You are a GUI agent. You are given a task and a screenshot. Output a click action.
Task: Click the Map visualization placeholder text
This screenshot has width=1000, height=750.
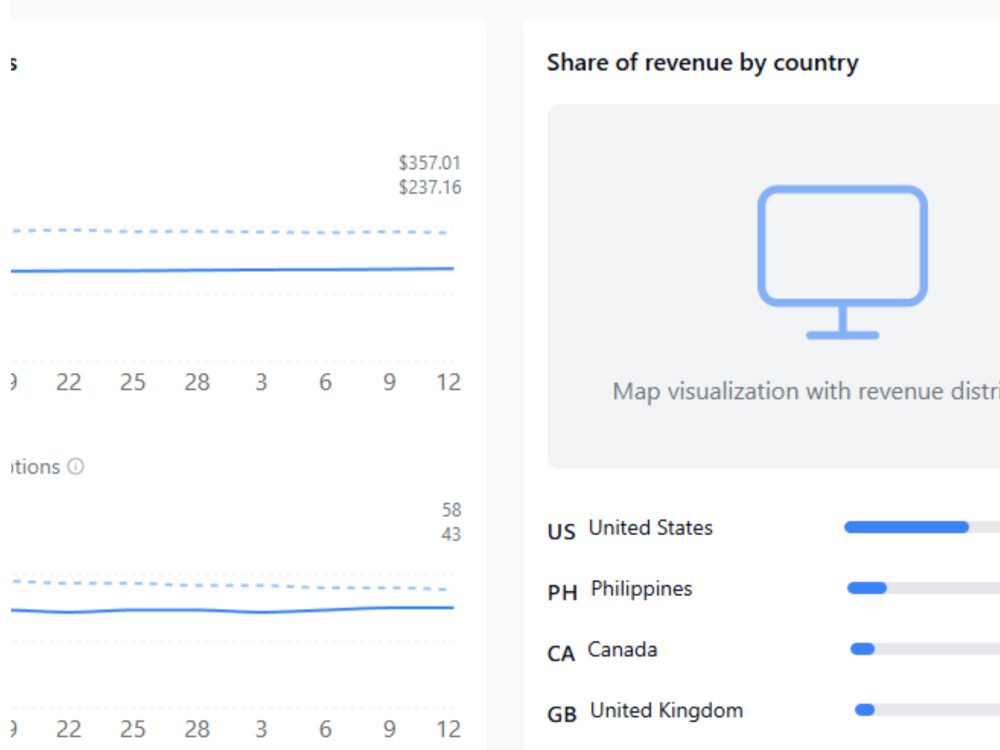pyautogui.click(x=806, y=391)
